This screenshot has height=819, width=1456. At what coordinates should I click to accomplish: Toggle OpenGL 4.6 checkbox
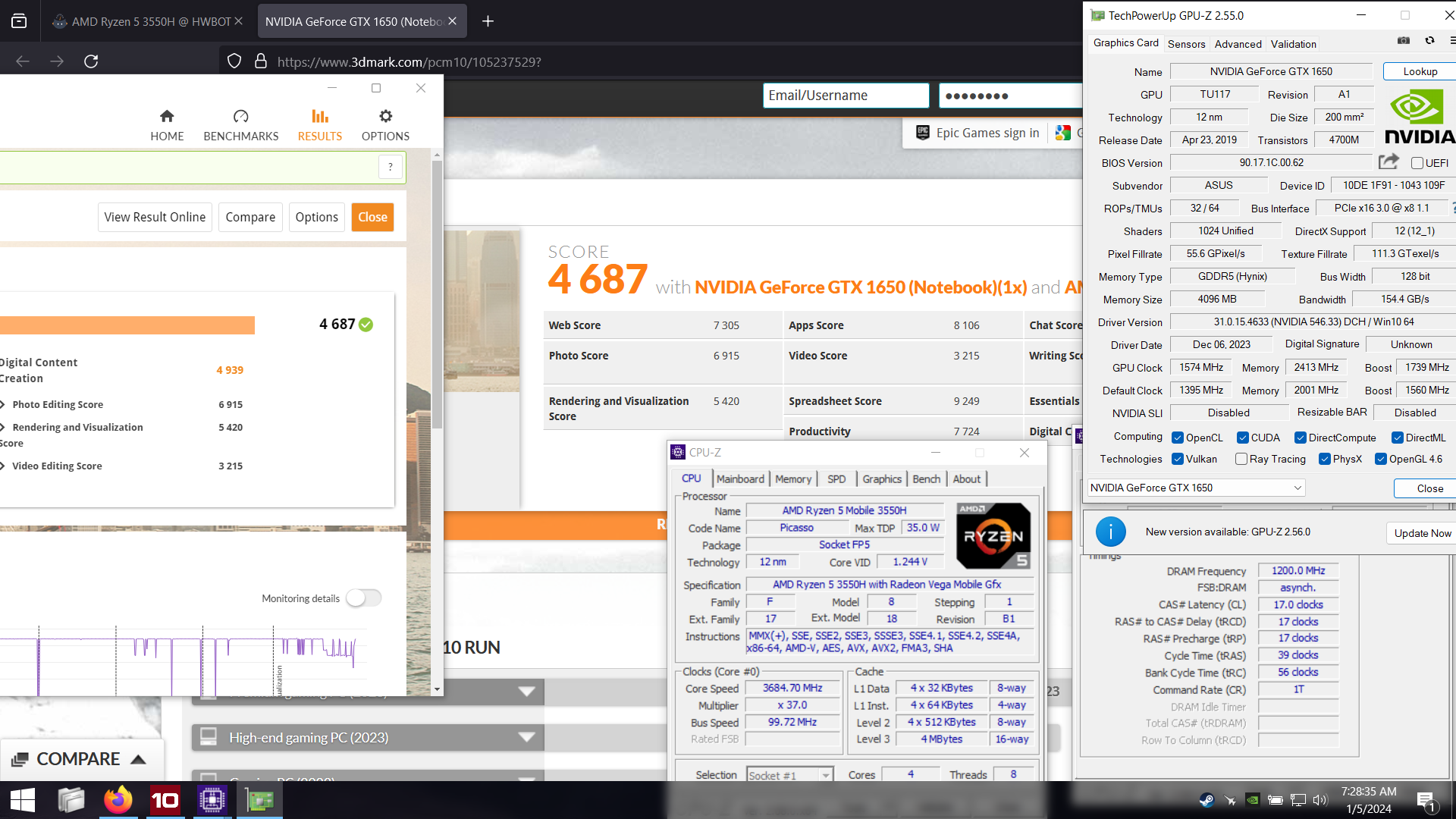[1381, 459]
